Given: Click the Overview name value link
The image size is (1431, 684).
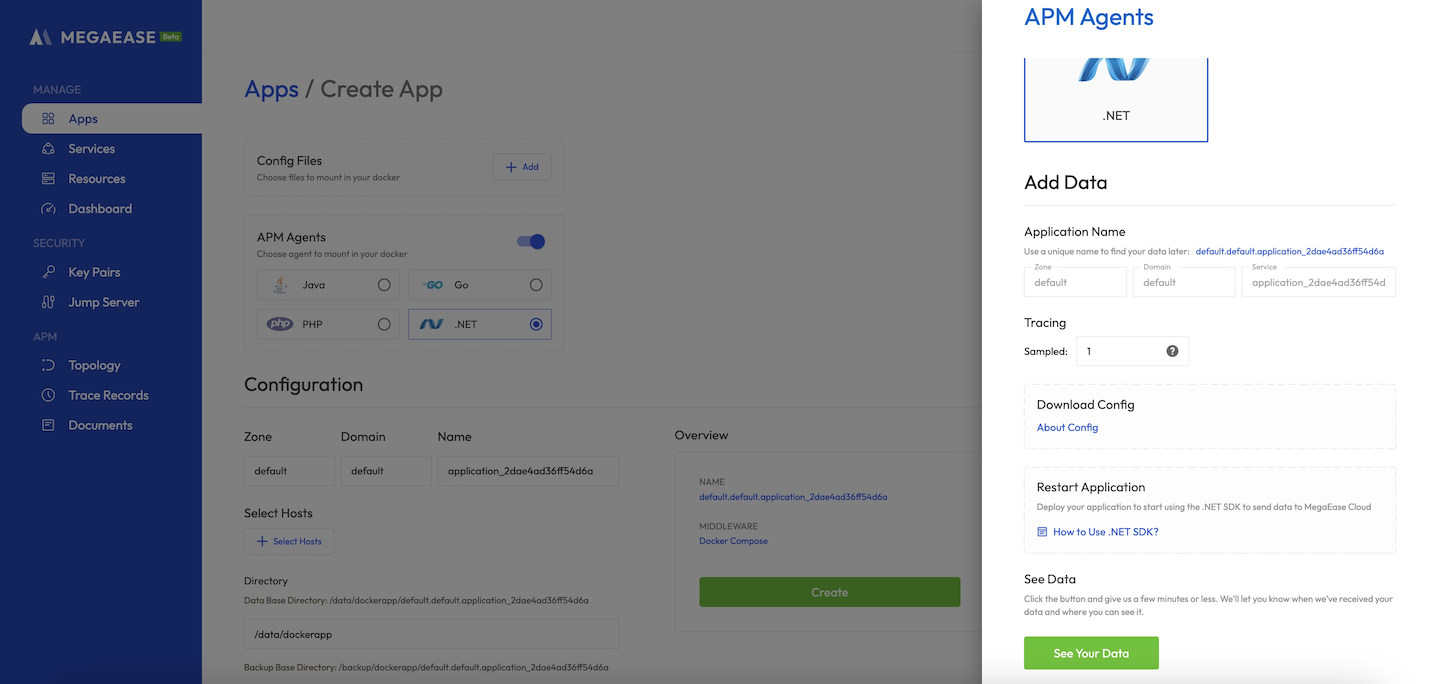Looking at the screenshot, I should tap(793, 497).
